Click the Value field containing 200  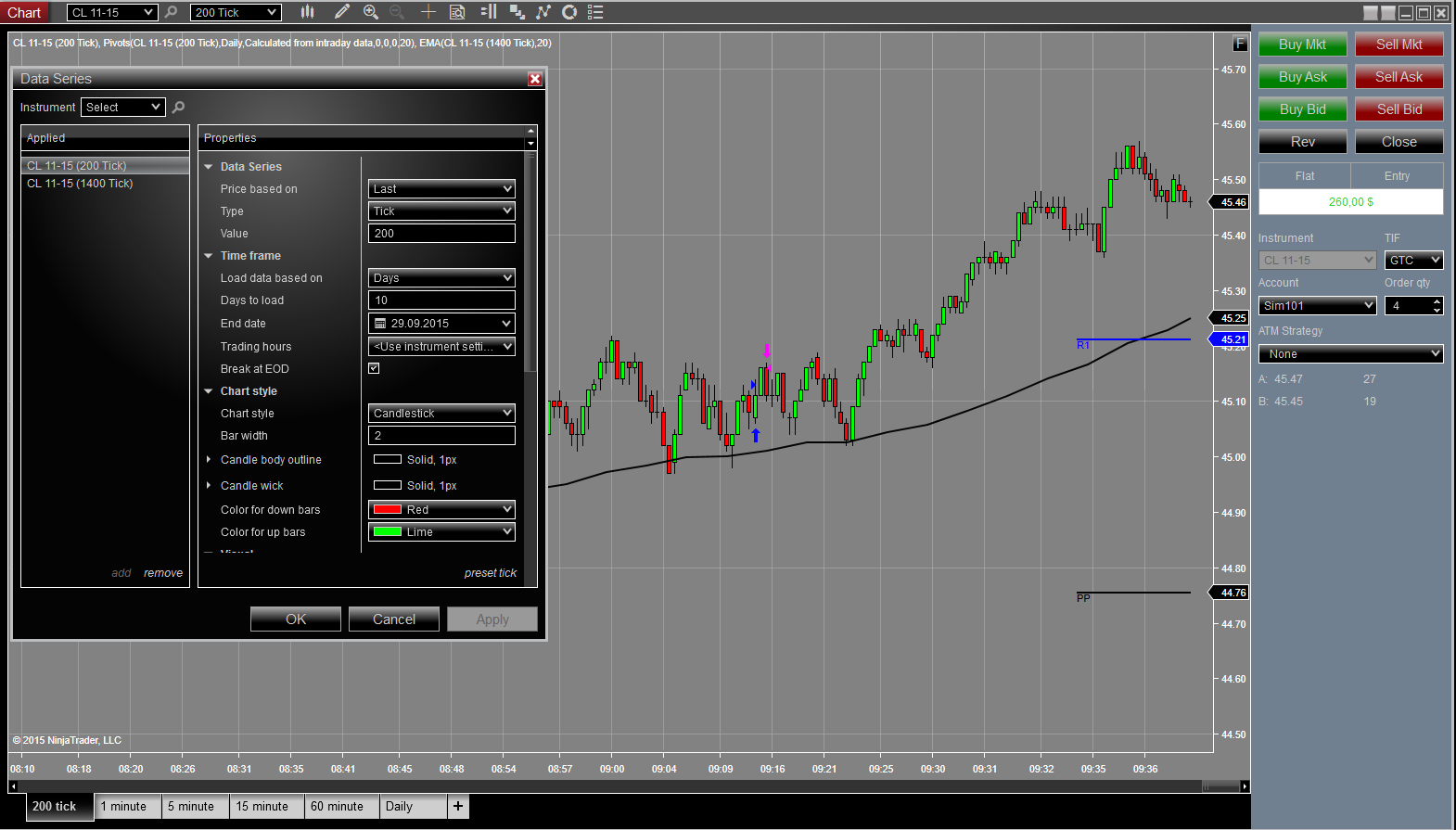tap(441, 234)
